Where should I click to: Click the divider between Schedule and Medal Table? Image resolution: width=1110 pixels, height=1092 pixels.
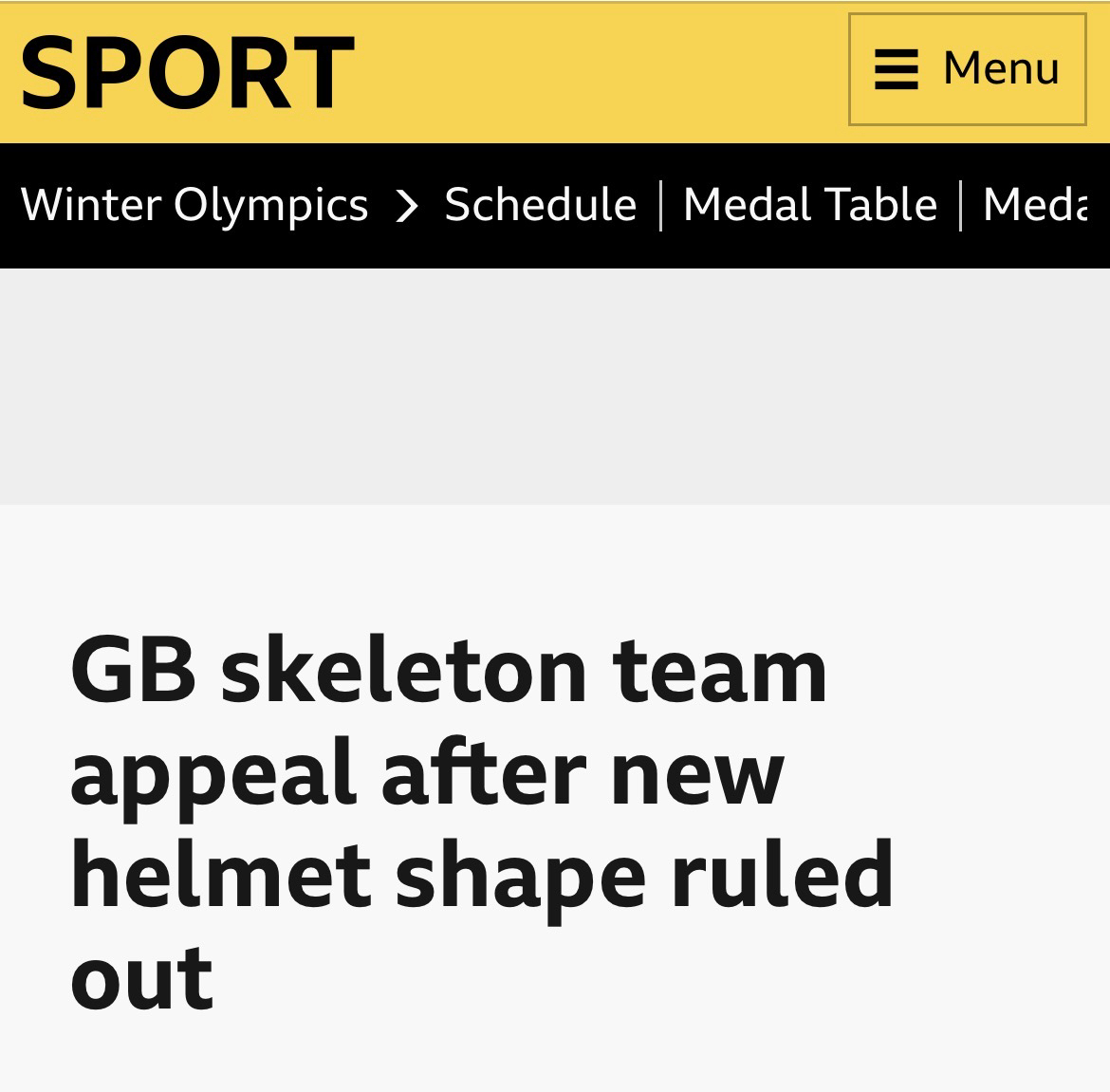660,205
